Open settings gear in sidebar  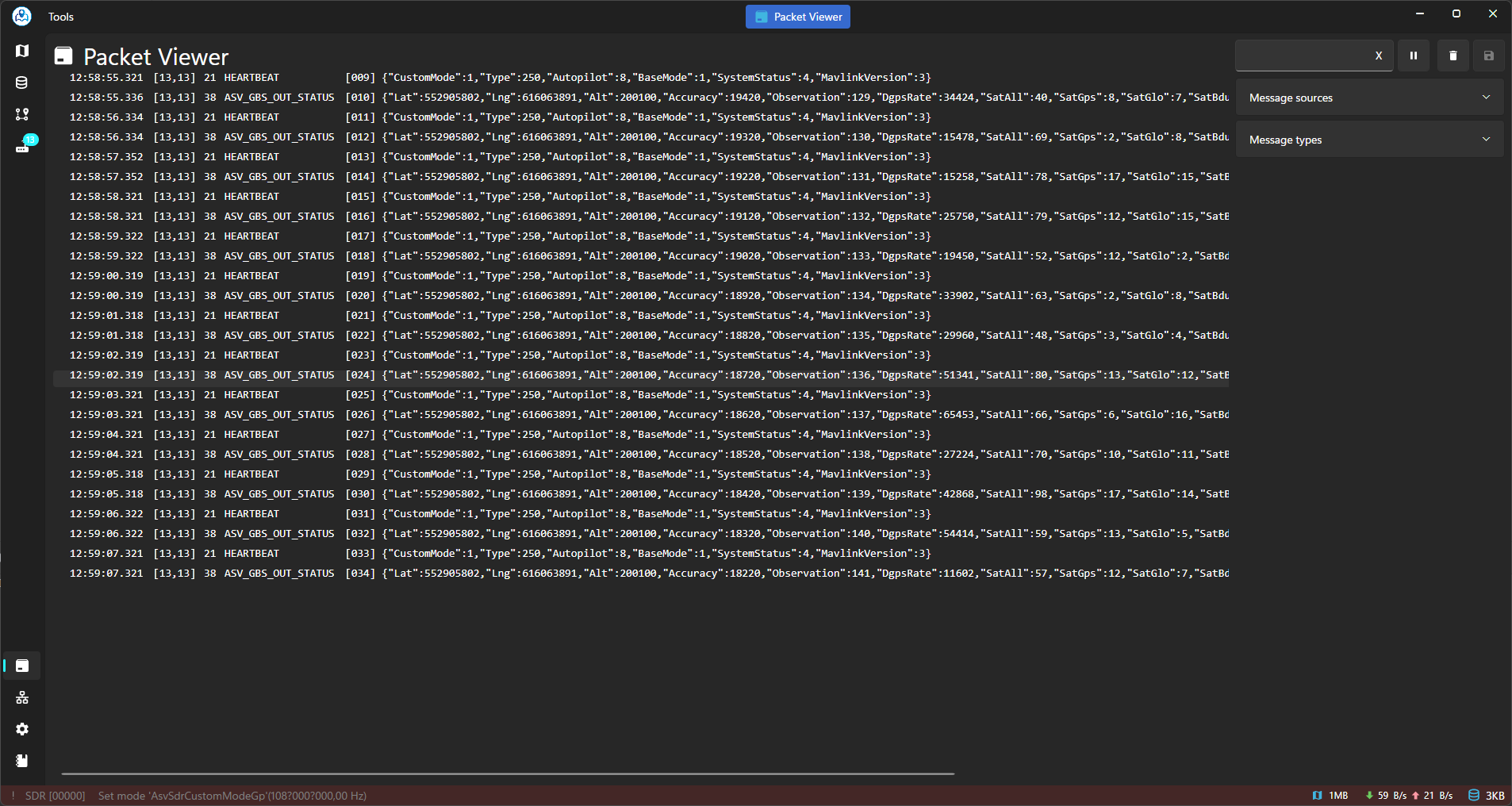coord(22,729)
